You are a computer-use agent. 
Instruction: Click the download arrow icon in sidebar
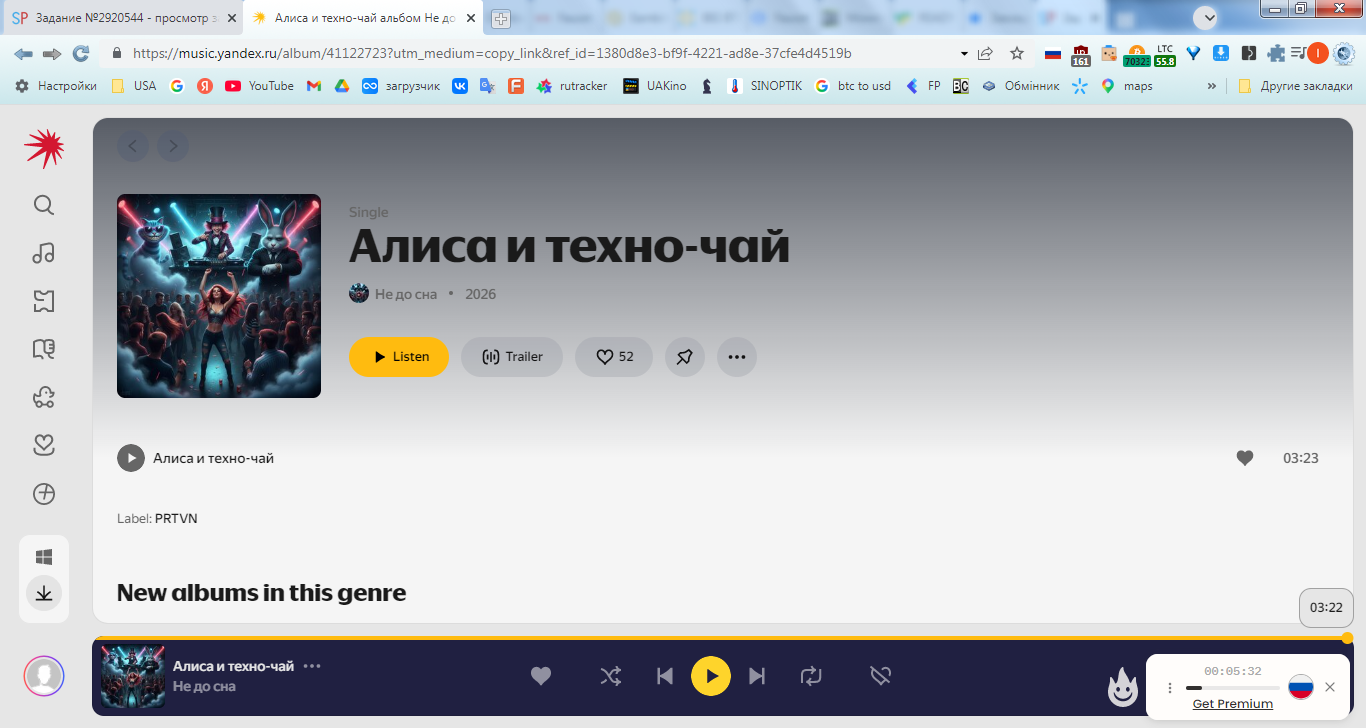tap(44, 594)
